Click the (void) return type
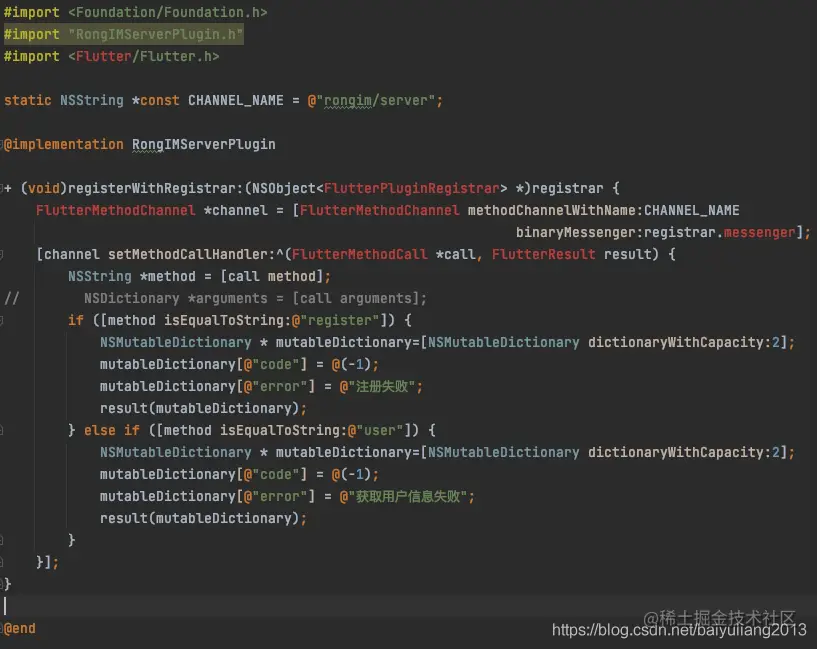817x649 pixels. tap(44, 188)
